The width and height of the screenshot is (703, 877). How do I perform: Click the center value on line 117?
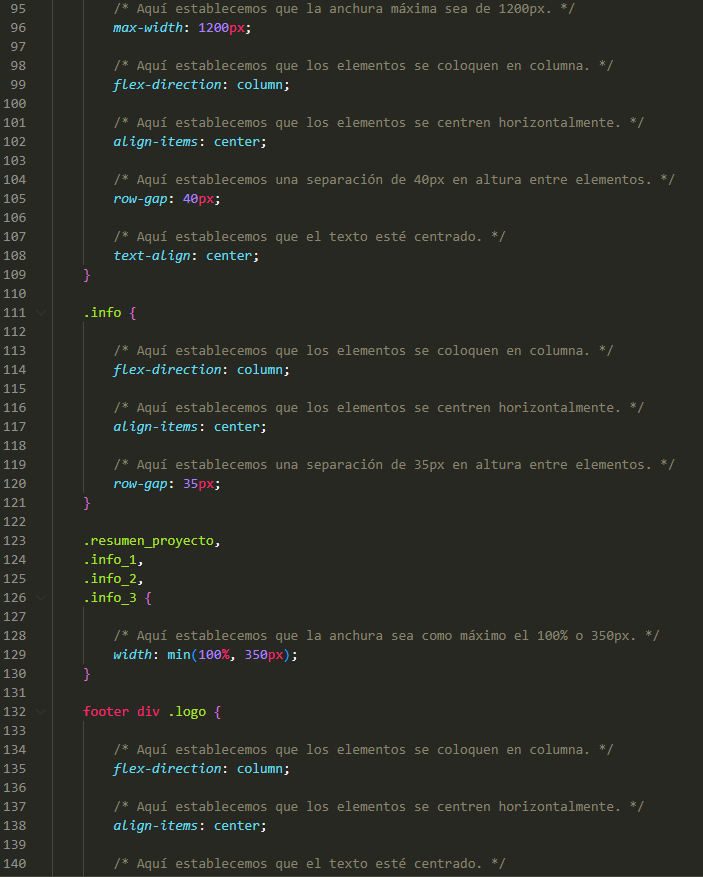point(237,427)
